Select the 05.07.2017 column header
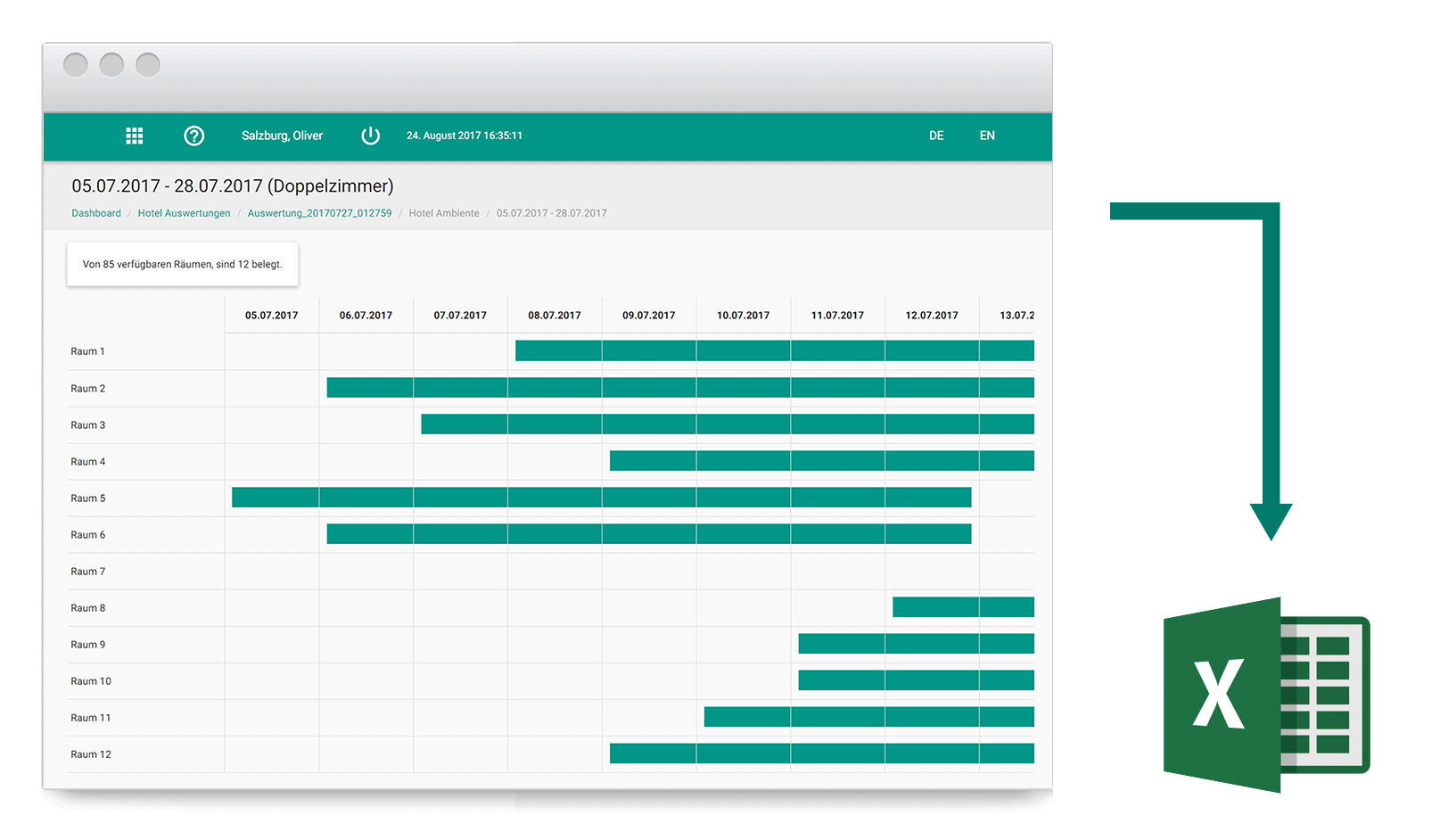The image size is (1440, 840). [271, 316]
